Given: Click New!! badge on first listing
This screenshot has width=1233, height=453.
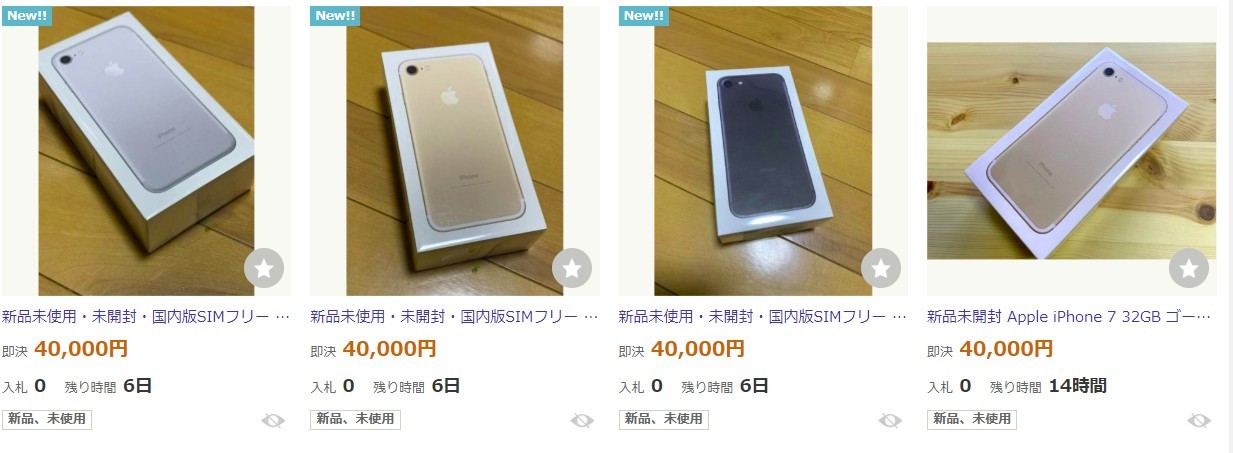Looking at the screenshot, I should coord(27,15).
